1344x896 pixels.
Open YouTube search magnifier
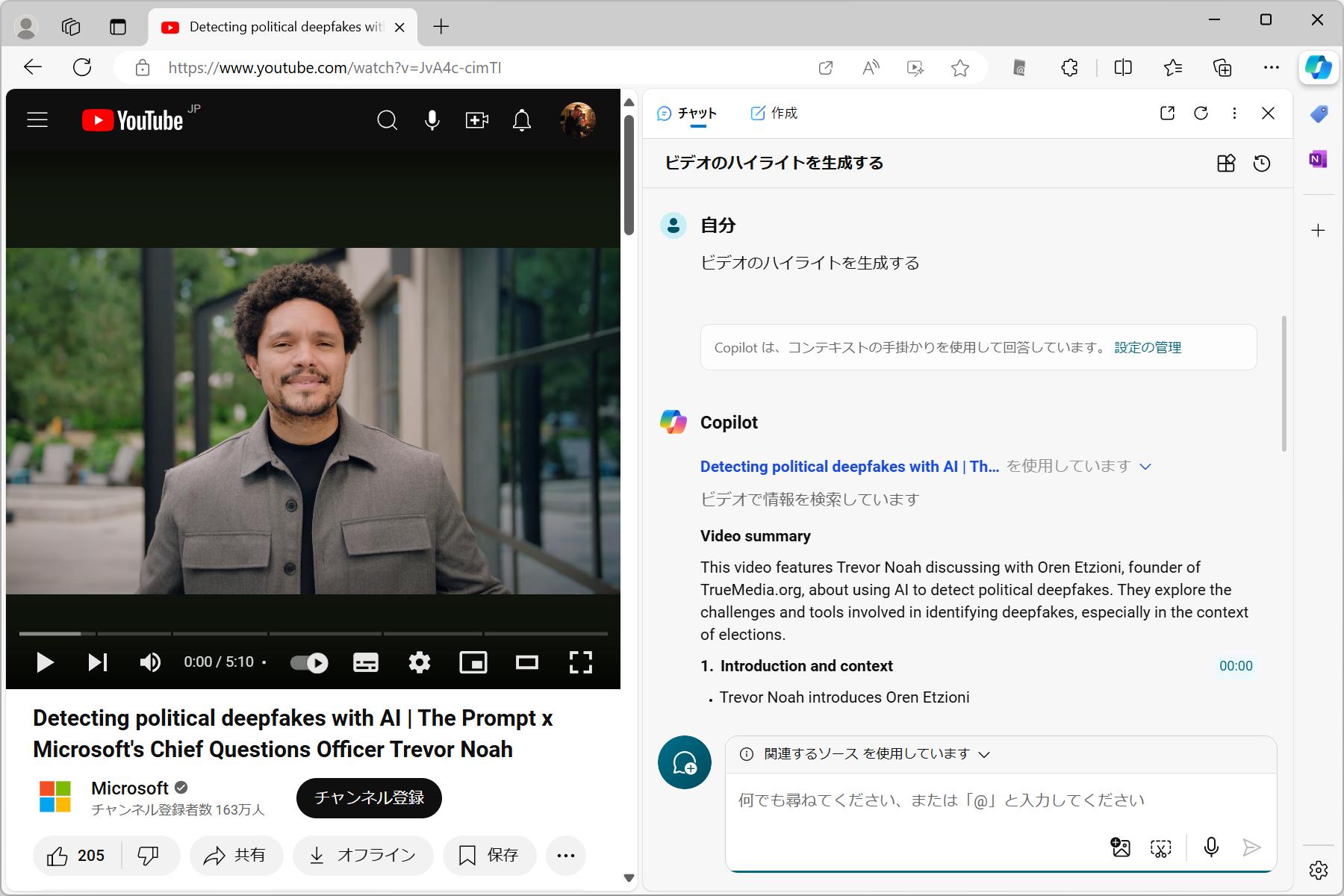click(x=387, y=119)
